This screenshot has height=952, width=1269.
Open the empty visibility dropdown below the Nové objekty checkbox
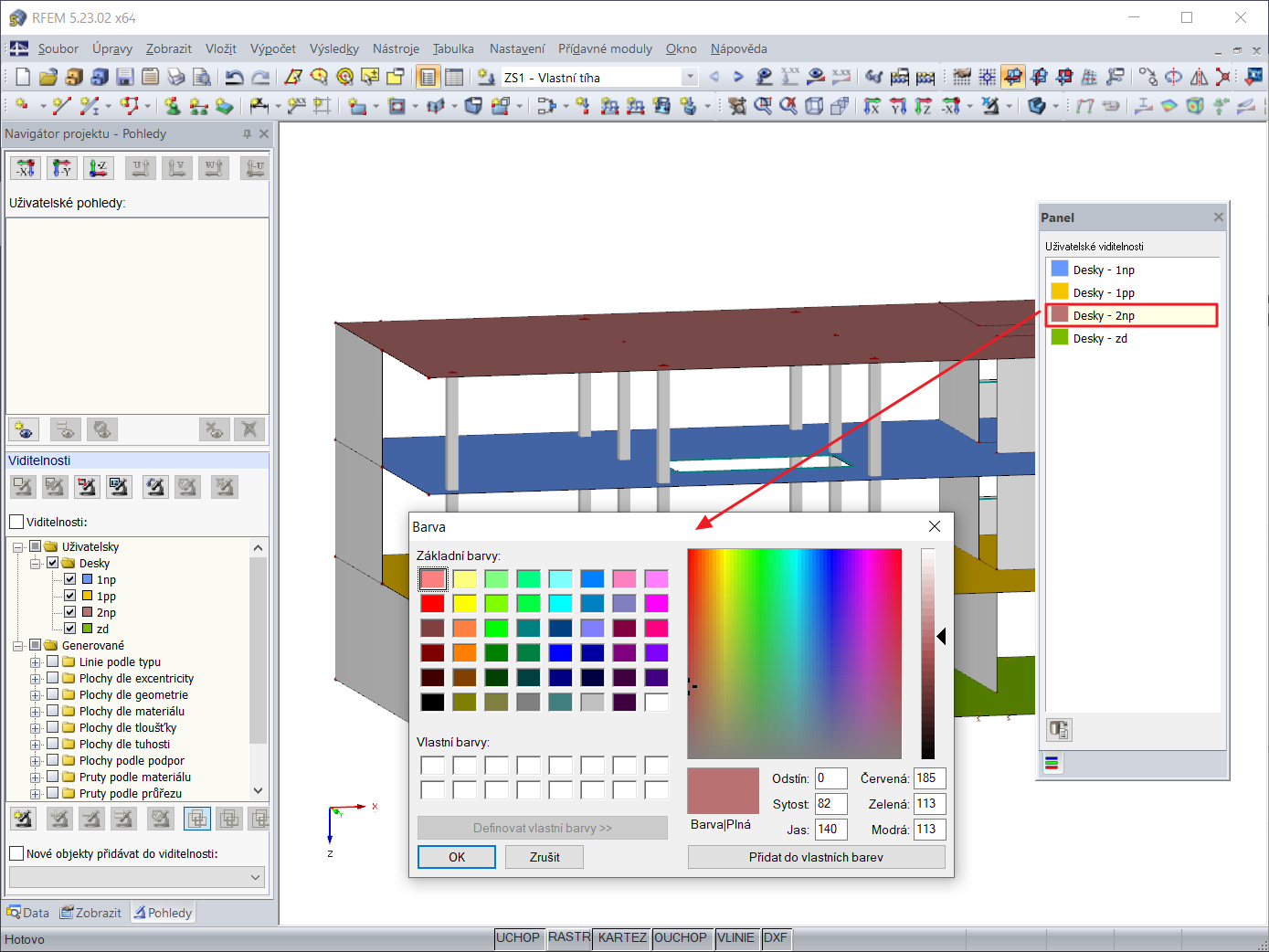[137, 877]
